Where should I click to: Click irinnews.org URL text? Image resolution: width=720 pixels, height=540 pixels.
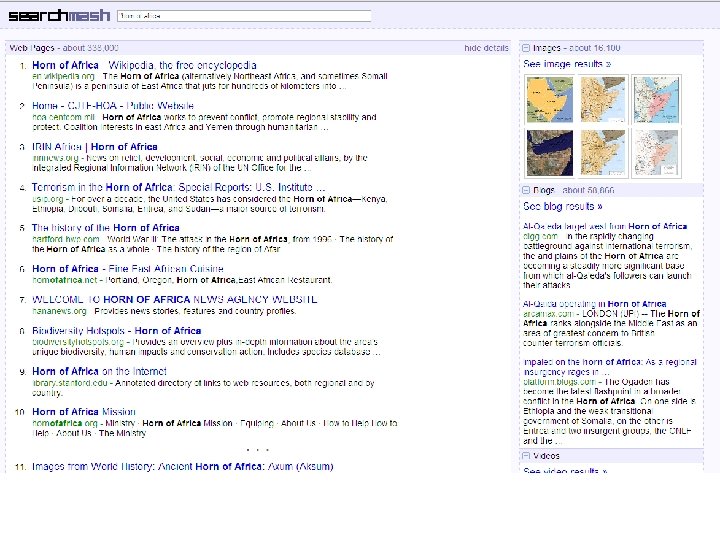pos(56,158)
